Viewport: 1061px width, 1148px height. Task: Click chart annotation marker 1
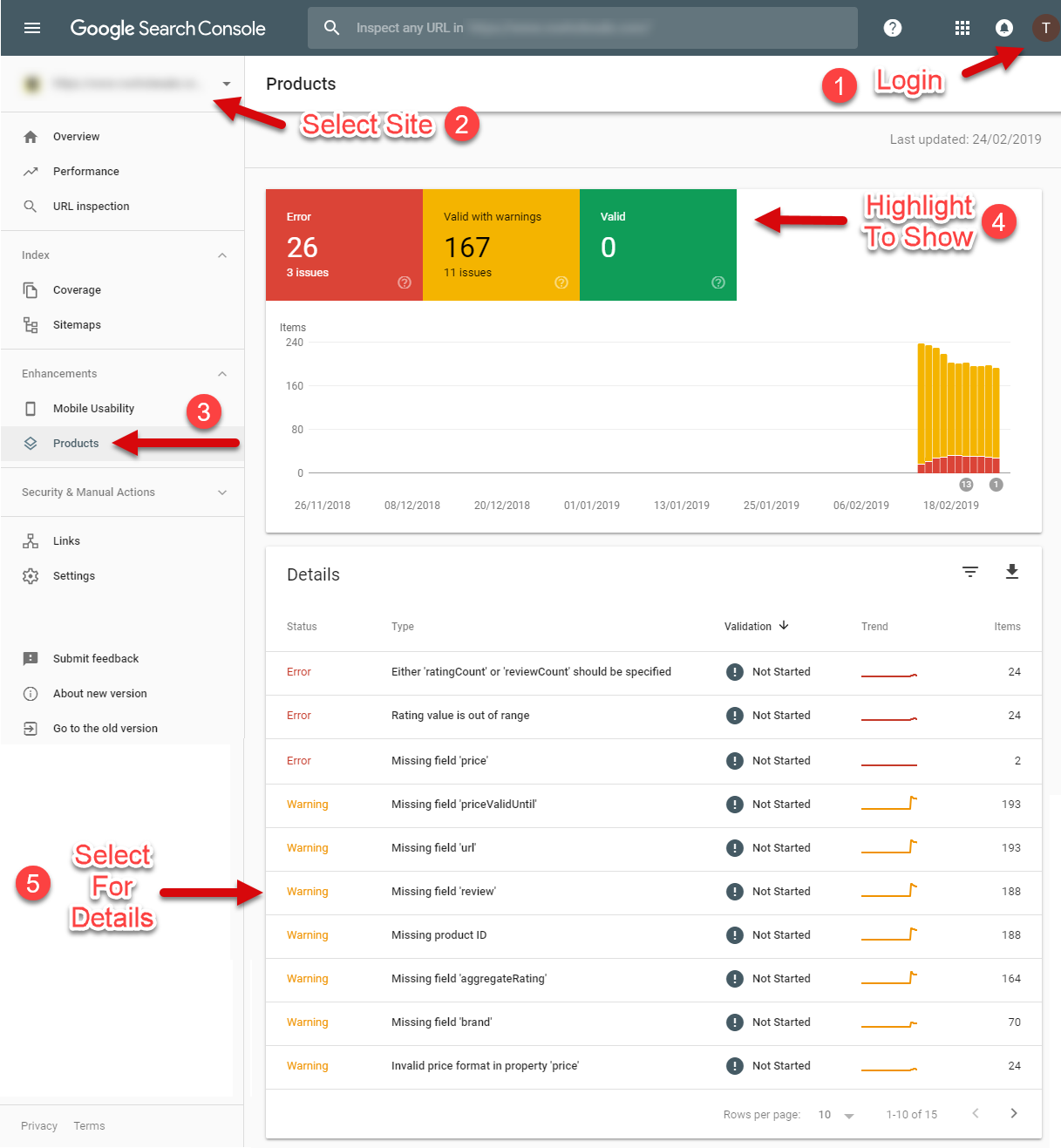click(996, 485)
